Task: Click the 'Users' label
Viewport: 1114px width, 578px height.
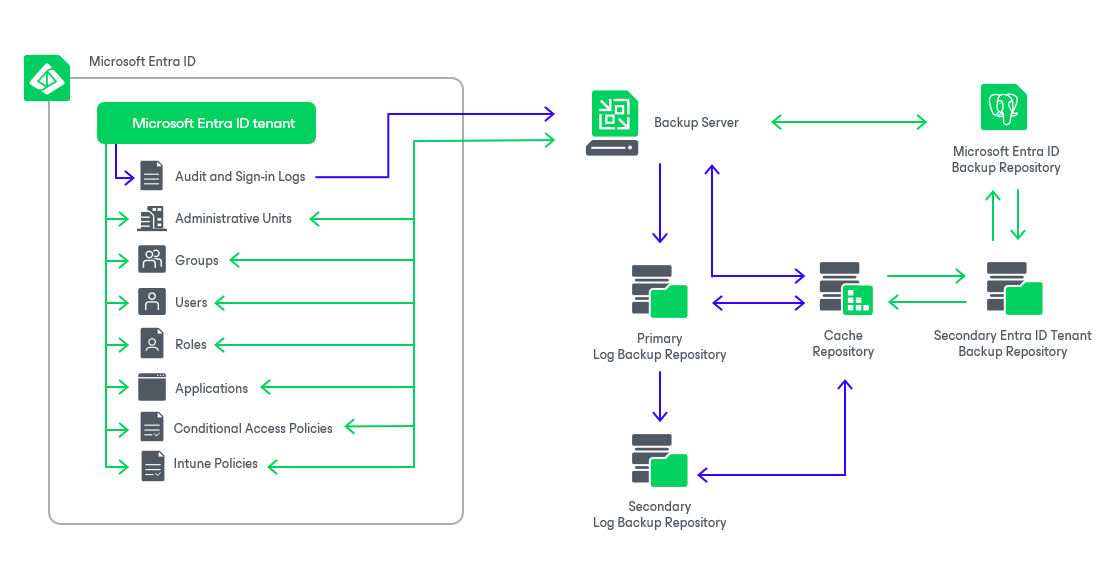Action: (x=191, y=302)
